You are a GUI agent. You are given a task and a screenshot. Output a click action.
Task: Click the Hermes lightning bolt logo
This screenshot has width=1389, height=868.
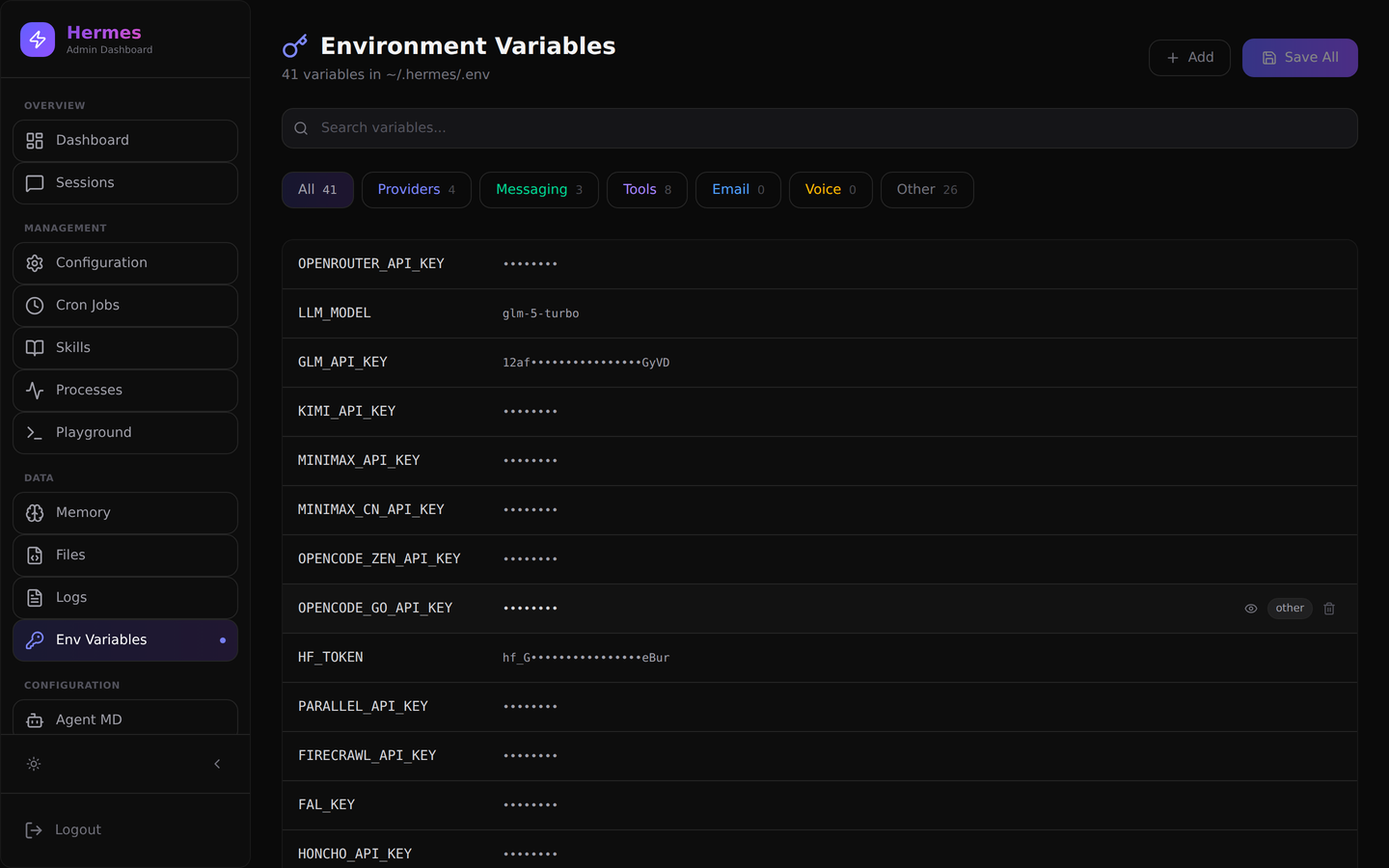coord(38,40)
